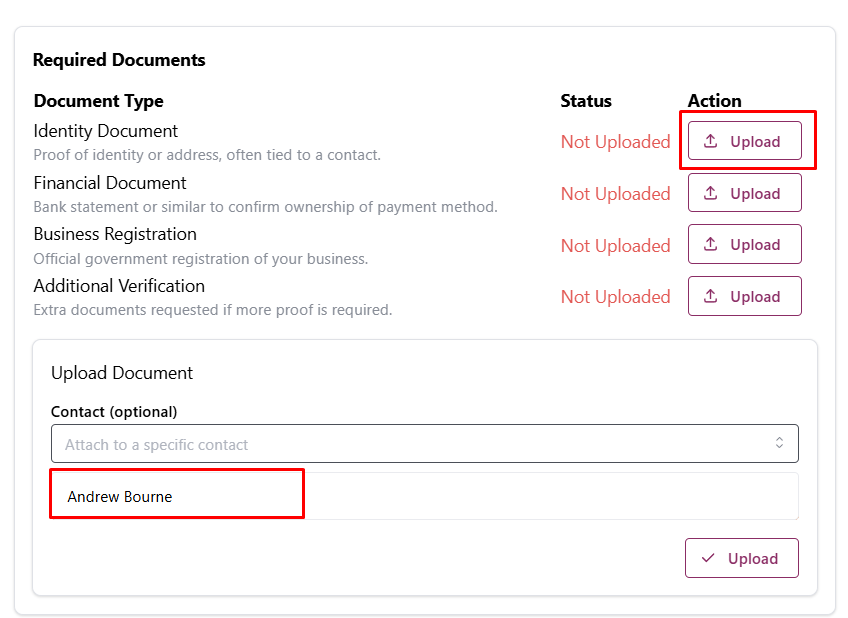Click the Additional Verification row title
This screenshot has height=618, width=848.
[119, 286]
